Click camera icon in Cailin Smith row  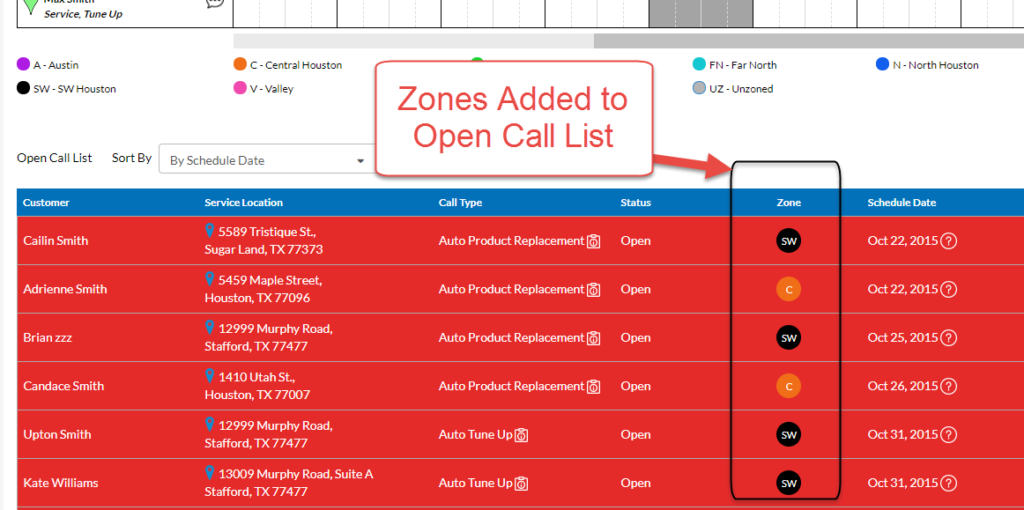pyautogui.click(x=594, y=241)
